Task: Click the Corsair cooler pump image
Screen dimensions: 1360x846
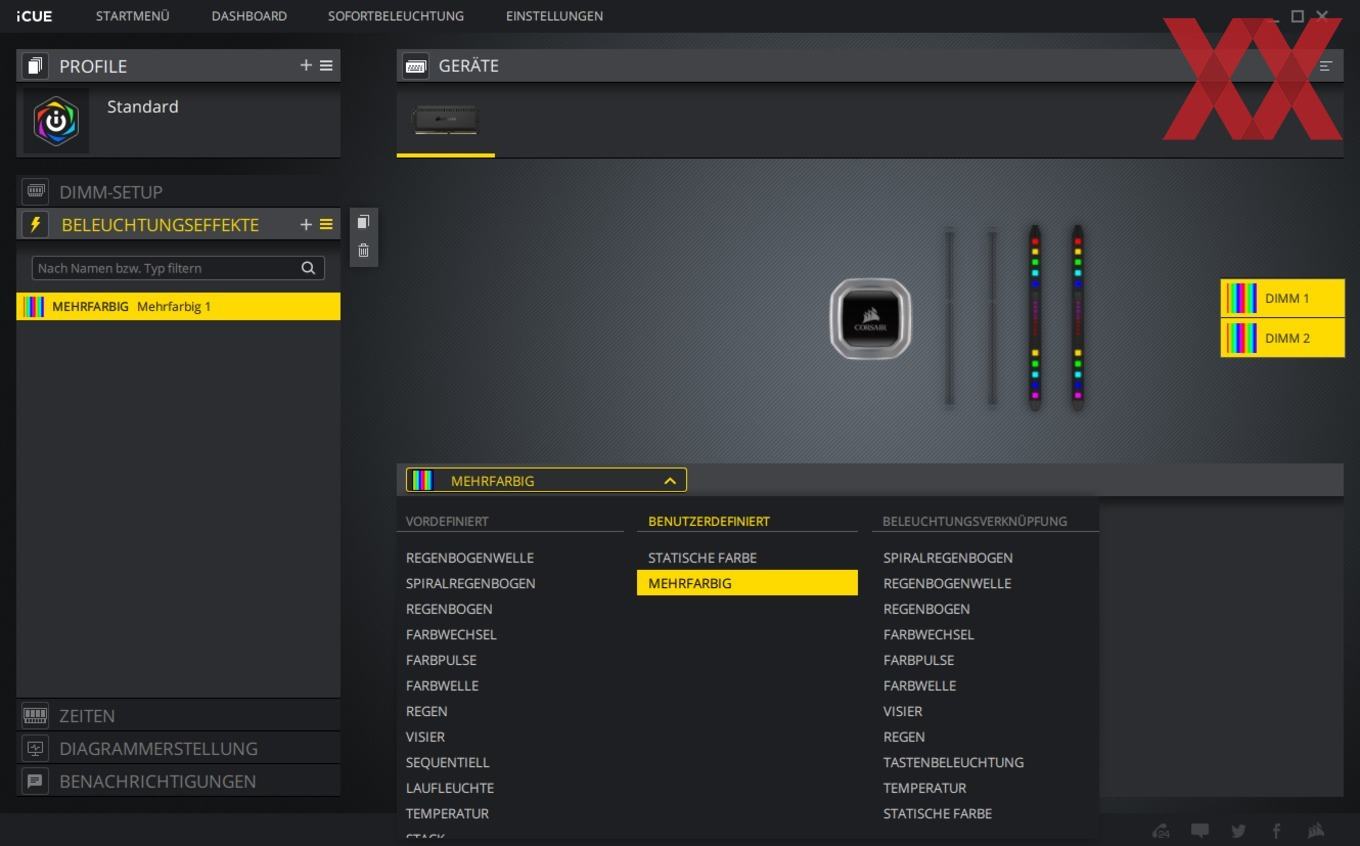Action: [870, 319]
